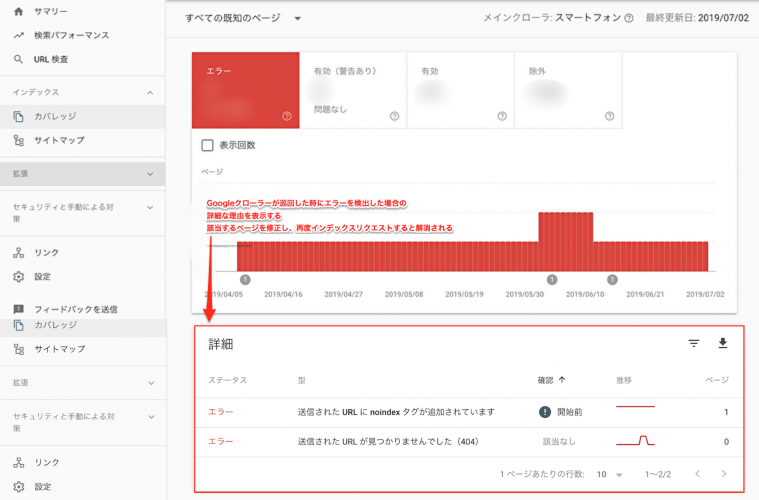
Task: Click trend sparkline in noindex row
Action: point(635,407)
